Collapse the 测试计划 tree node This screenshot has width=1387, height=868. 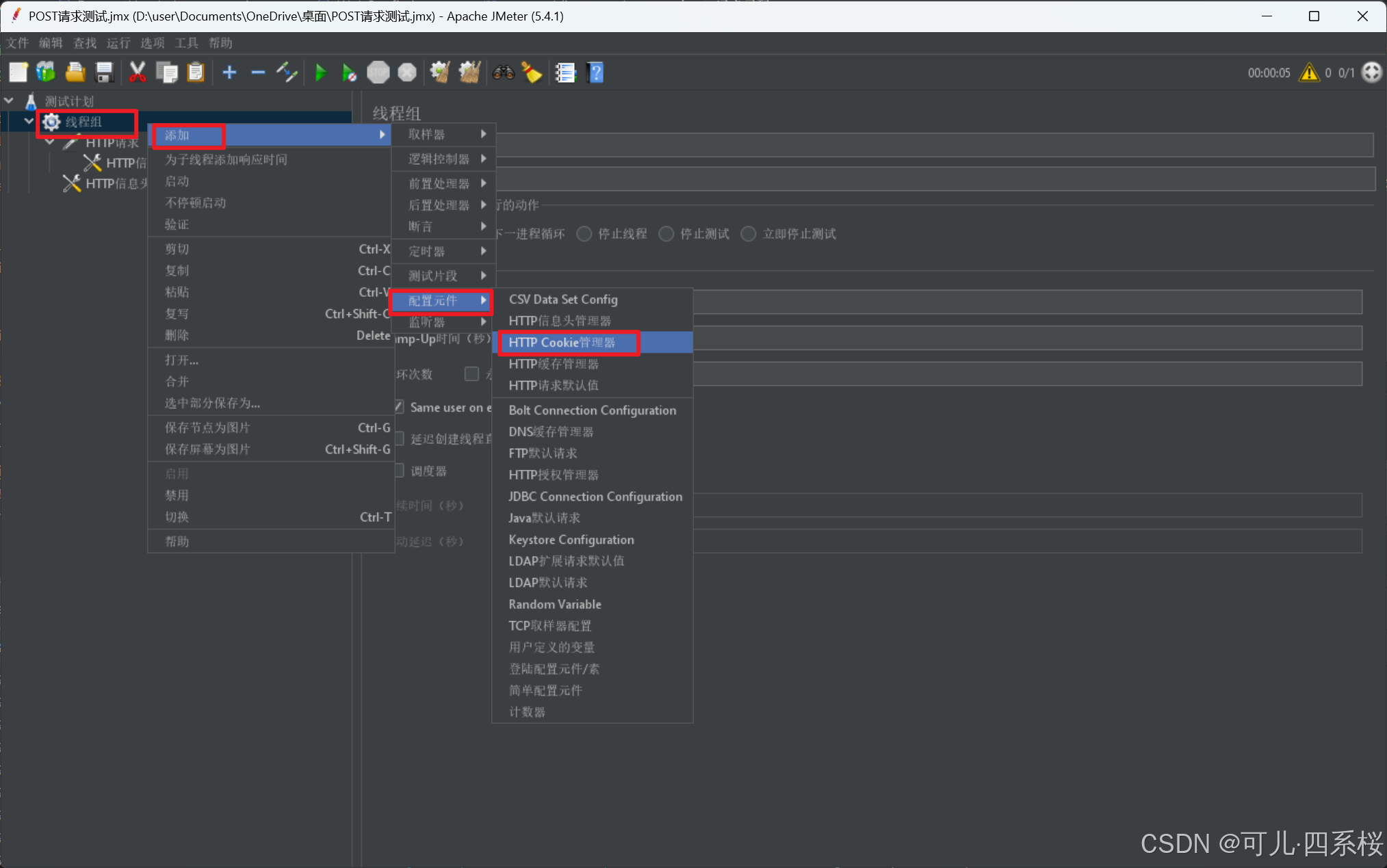pyautogui.click(x=10, y=101)
